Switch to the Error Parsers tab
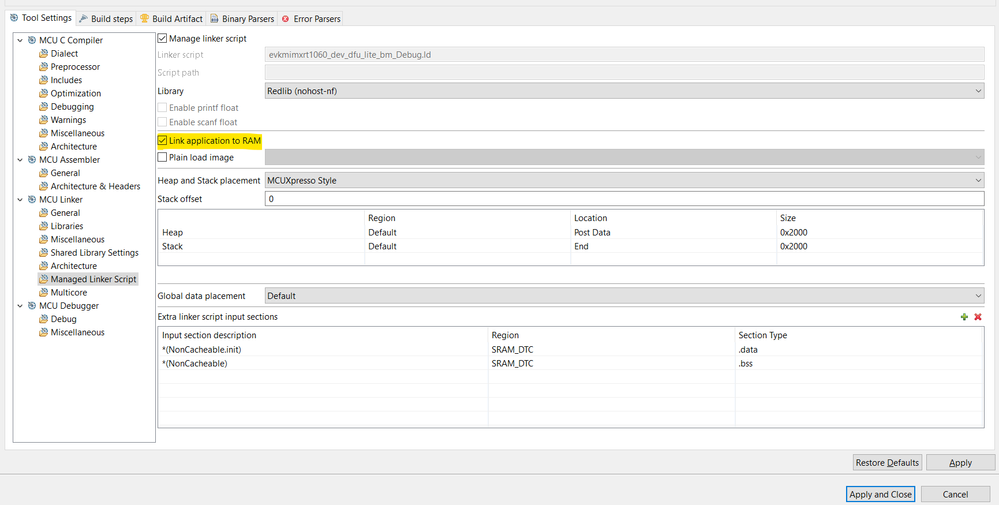The height and width of the screenshot is (505, 999). [x=312, y=18]
